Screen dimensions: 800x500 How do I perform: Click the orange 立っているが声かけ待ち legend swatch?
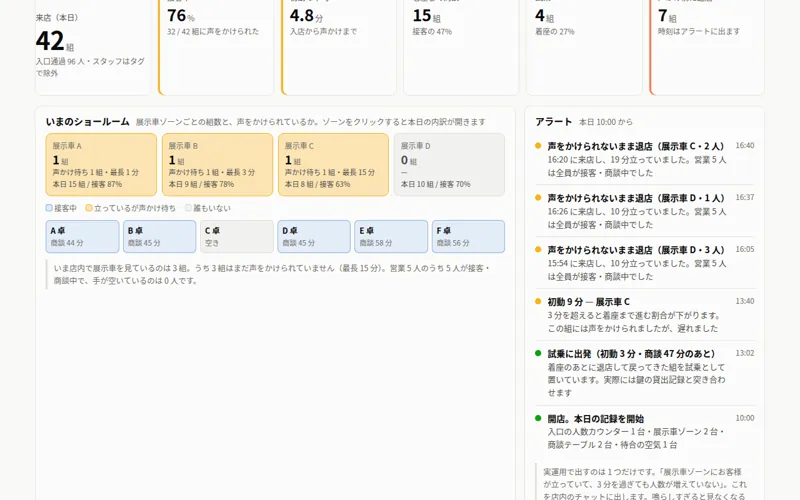point(89,208)
